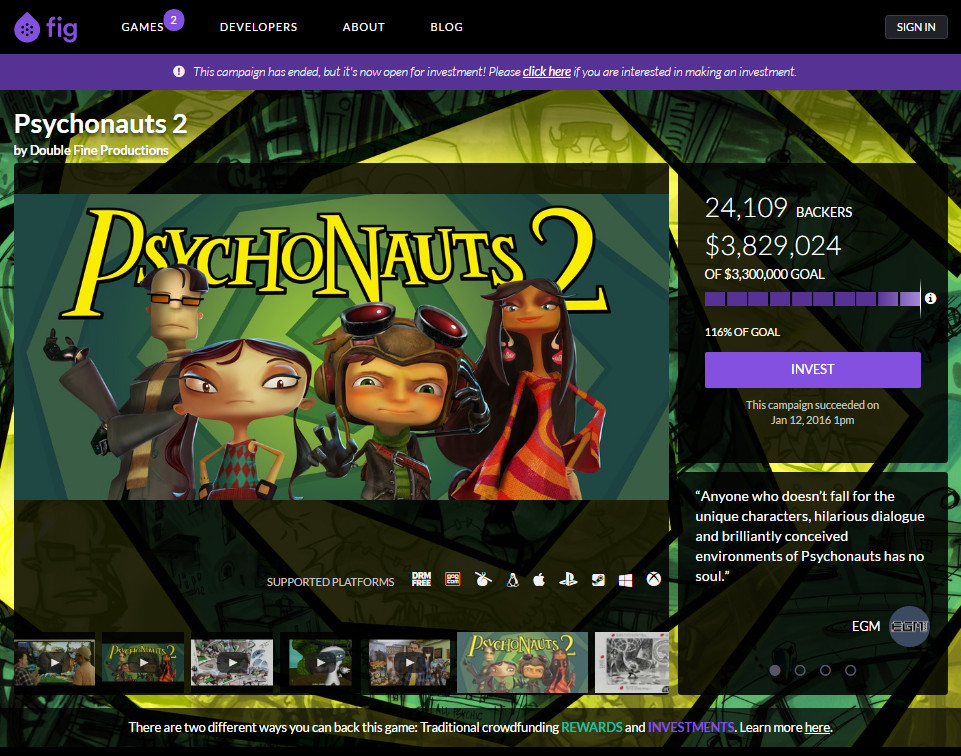Viewport: 961px width, 756px height.
Task: Click the Linux penguin platform icon
Action: coord(512,580)
